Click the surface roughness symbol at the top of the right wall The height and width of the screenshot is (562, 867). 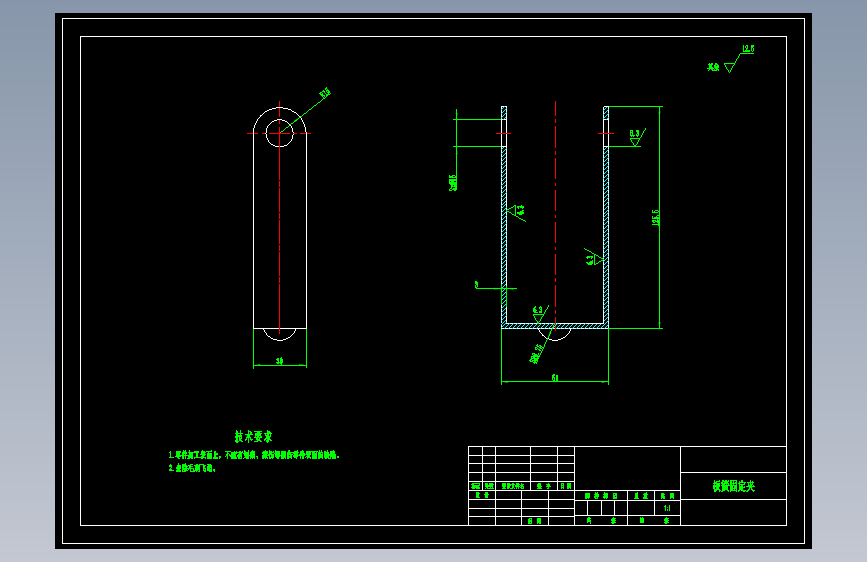[637, 138]
